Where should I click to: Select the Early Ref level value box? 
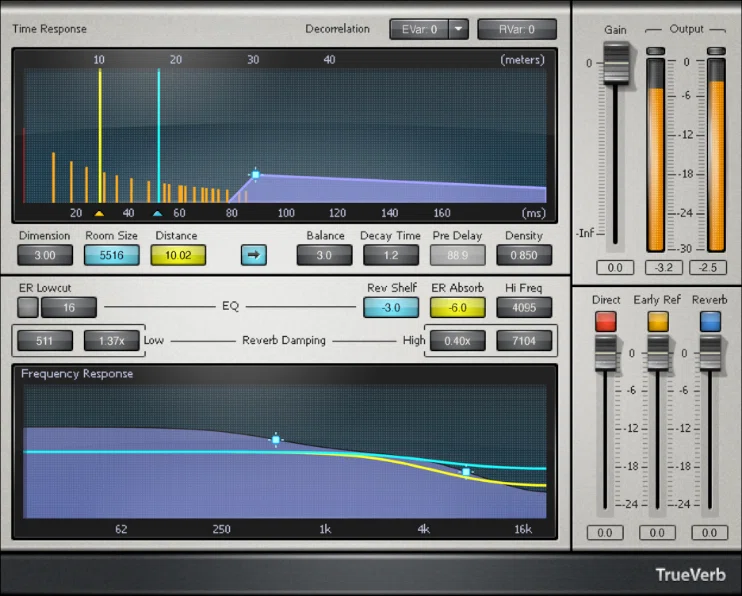point(657,533)
